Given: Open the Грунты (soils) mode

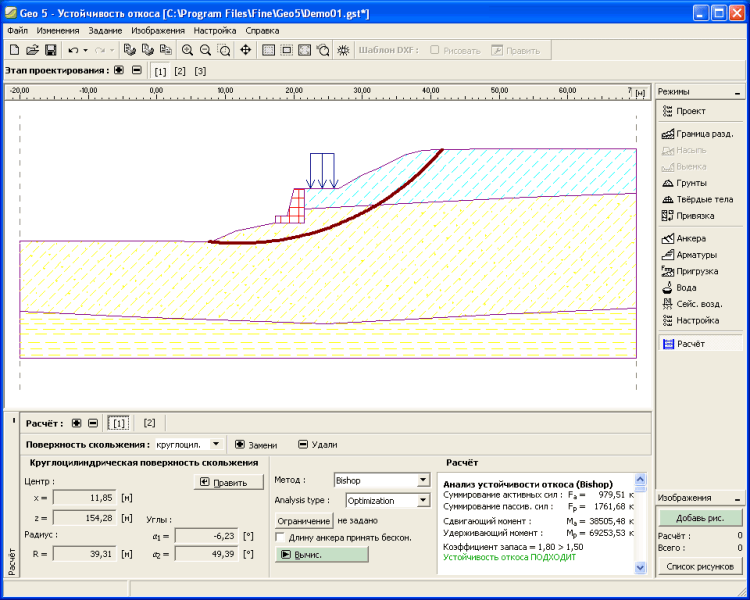Looking at the screenshot, I should (x=690, y=183).
